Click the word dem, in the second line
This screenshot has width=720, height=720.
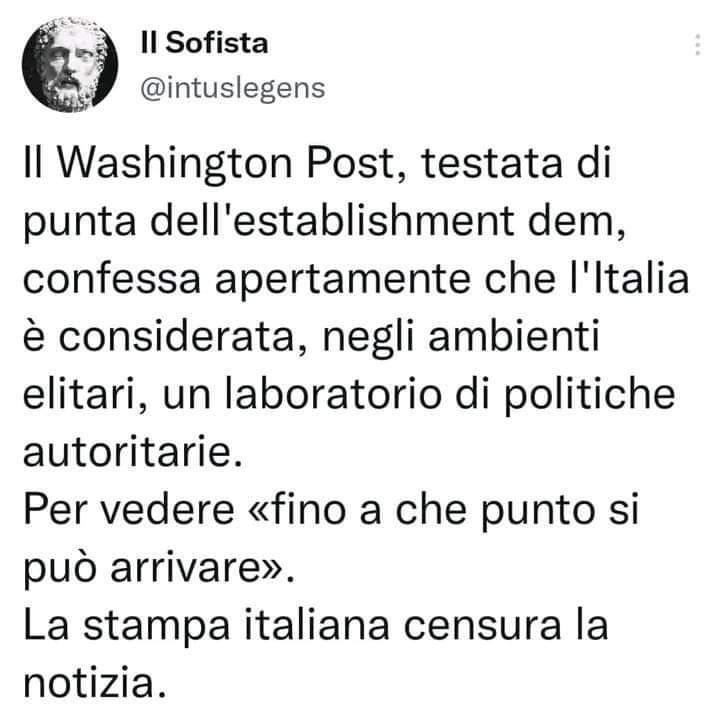pyautogui.click(x=577, y=222)
